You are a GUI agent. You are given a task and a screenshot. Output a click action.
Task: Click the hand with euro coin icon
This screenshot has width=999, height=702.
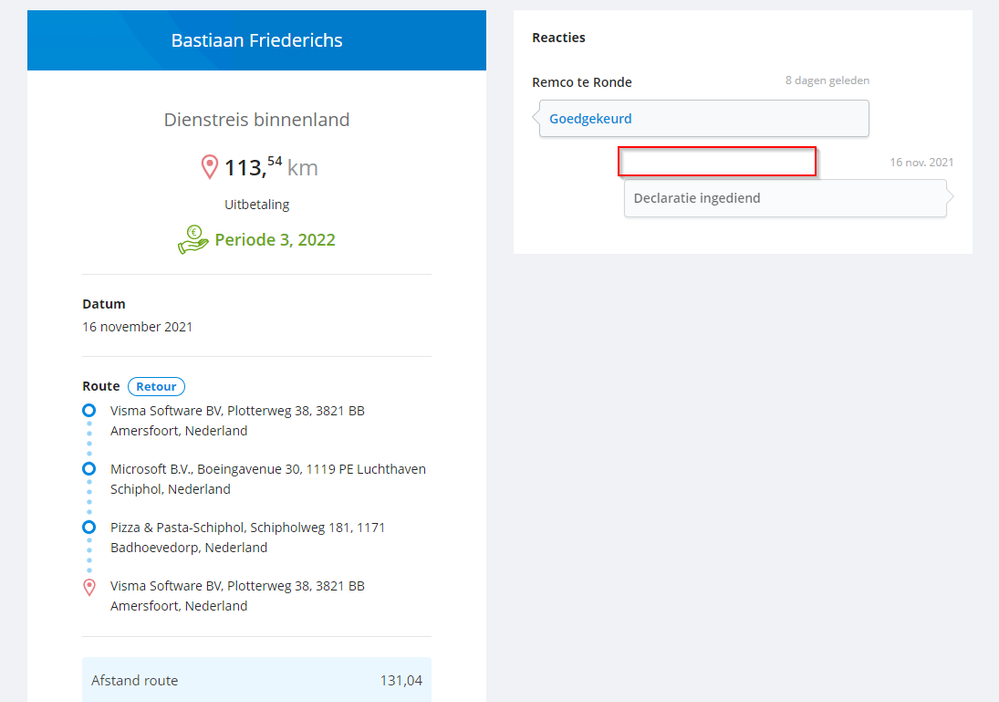point(193,240)
